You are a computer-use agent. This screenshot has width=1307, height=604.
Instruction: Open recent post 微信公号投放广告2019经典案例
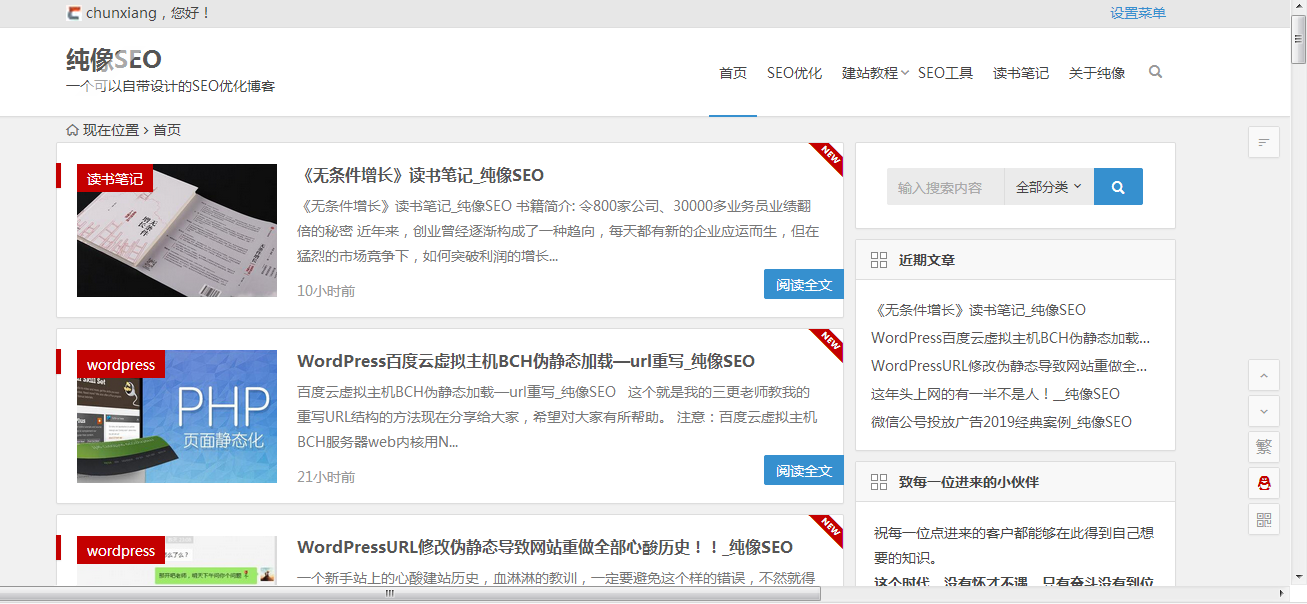click(x=1001, y=422)
